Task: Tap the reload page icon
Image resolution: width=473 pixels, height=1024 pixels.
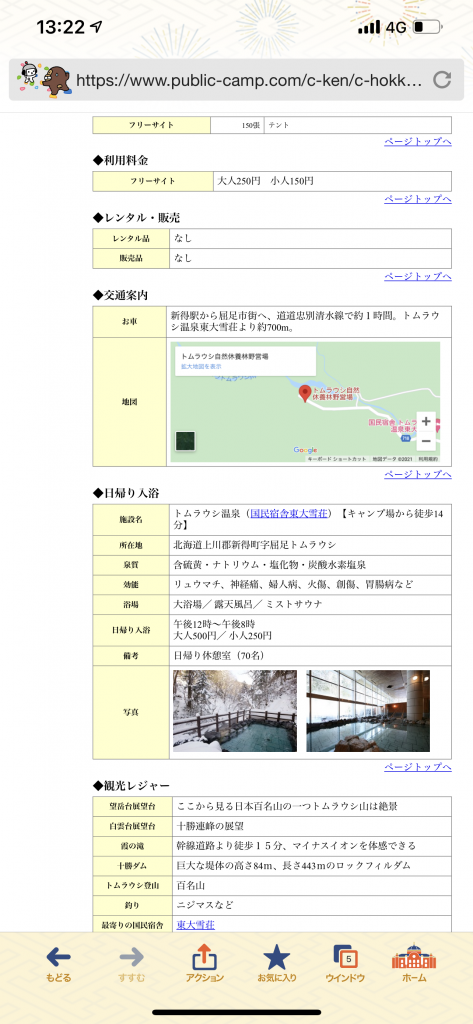Action: (442, 80)
